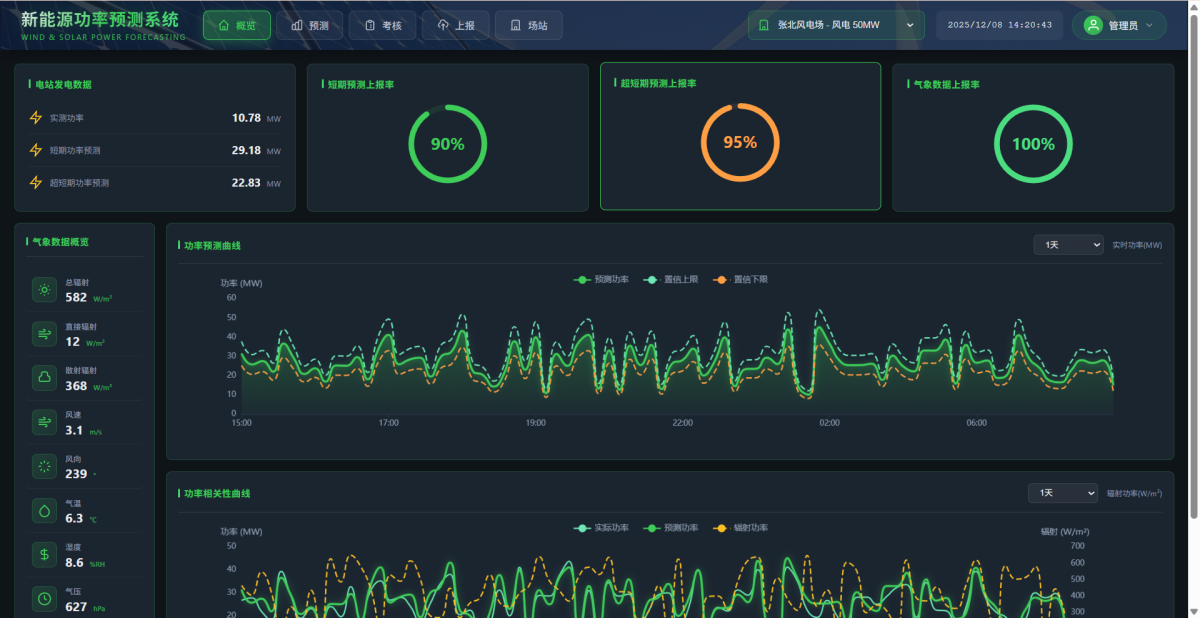Click the humidity (湿度) icon
Screen dimensions: 1200x618
coord(45,554)
